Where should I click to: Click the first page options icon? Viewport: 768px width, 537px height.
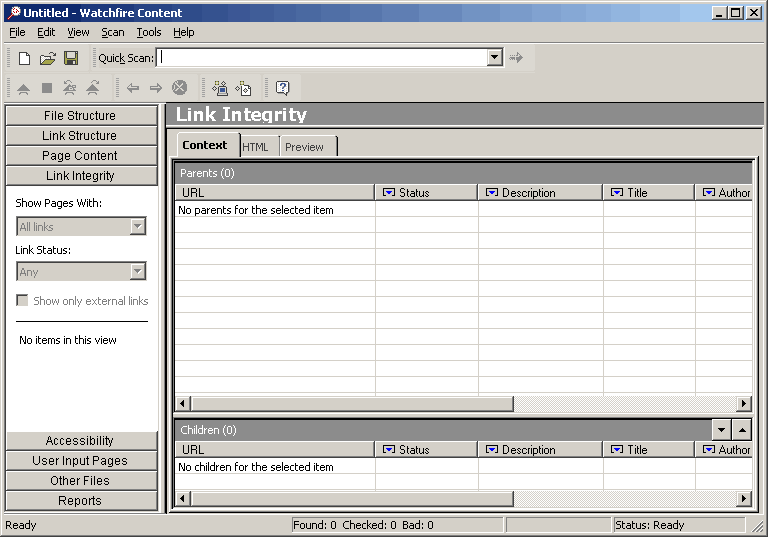tap(220, 88)
